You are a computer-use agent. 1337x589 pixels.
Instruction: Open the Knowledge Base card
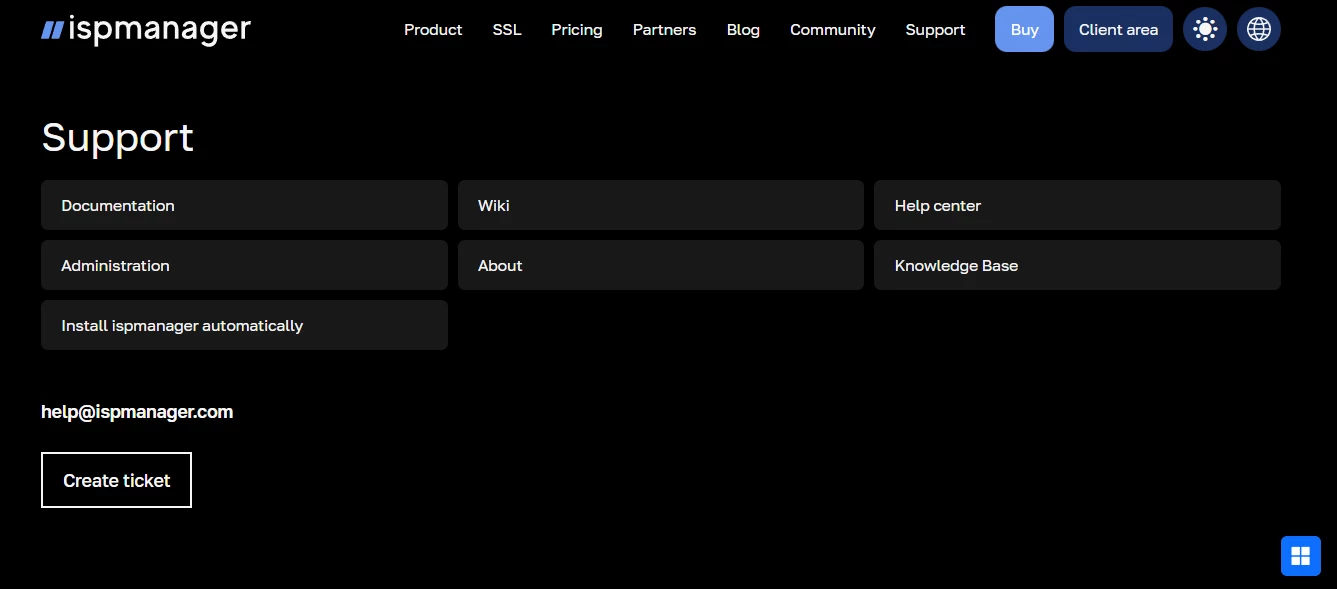click(1077, 265)
